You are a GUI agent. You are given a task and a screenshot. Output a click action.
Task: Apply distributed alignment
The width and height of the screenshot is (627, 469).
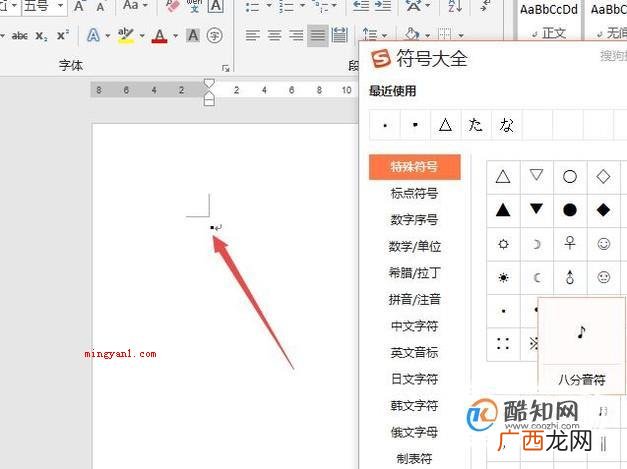tap(339, 36)
